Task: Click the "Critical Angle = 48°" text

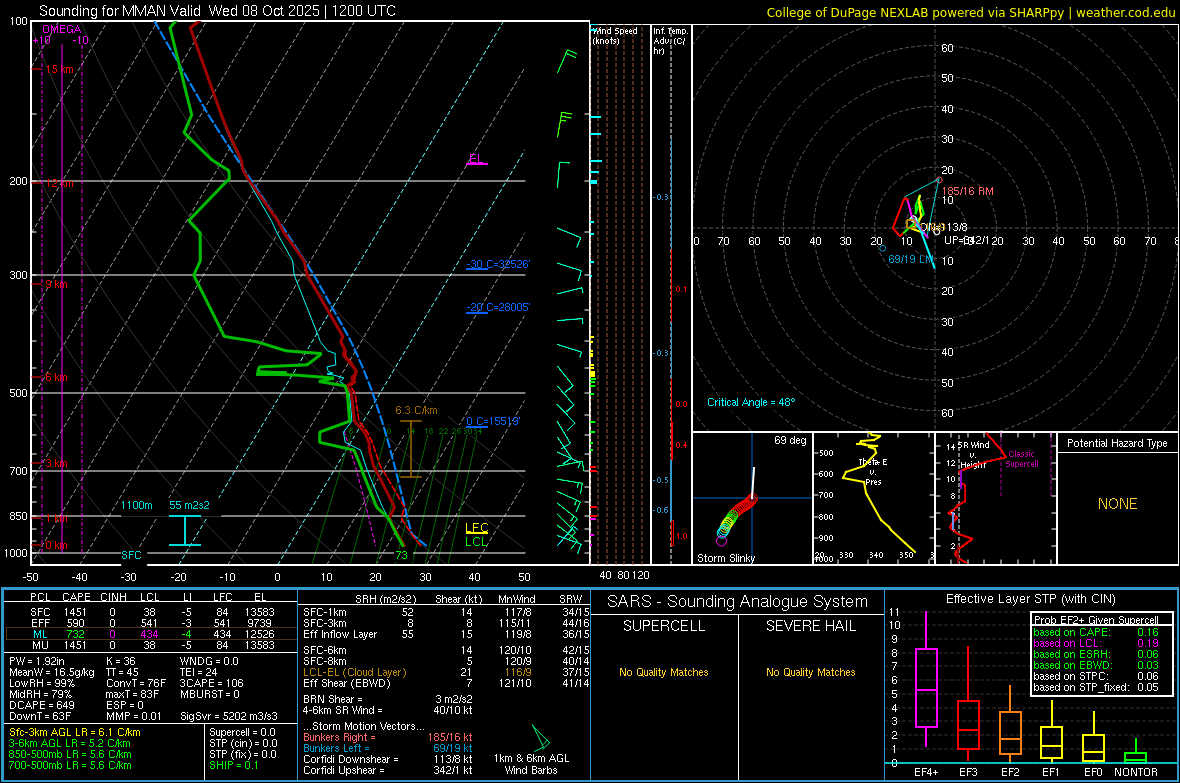Action: click(x=751, y=402)
